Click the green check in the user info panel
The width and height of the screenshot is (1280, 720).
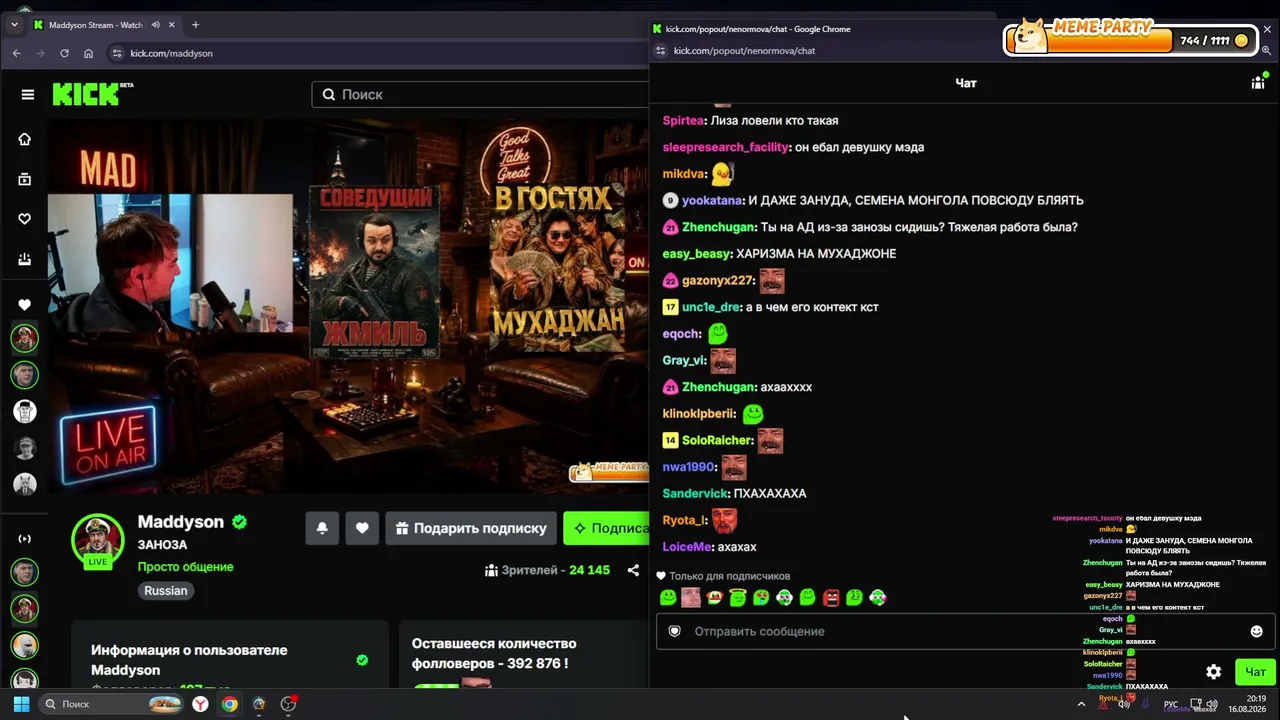362,660
